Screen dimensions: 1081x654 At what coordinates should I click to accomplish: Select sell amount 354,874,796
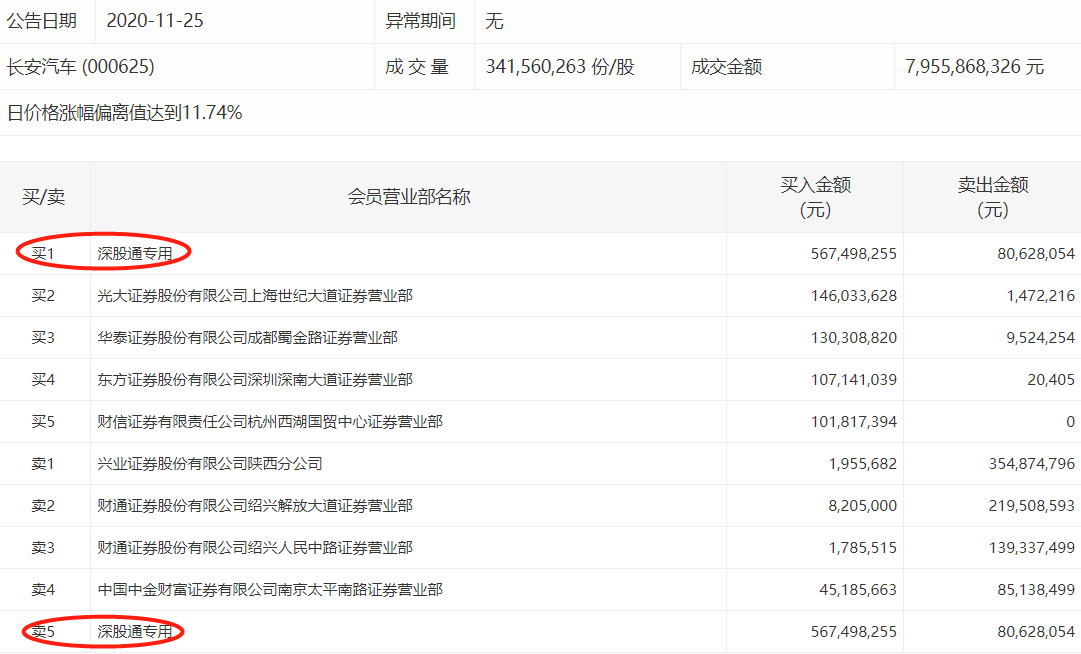(x=1031, y=464)
